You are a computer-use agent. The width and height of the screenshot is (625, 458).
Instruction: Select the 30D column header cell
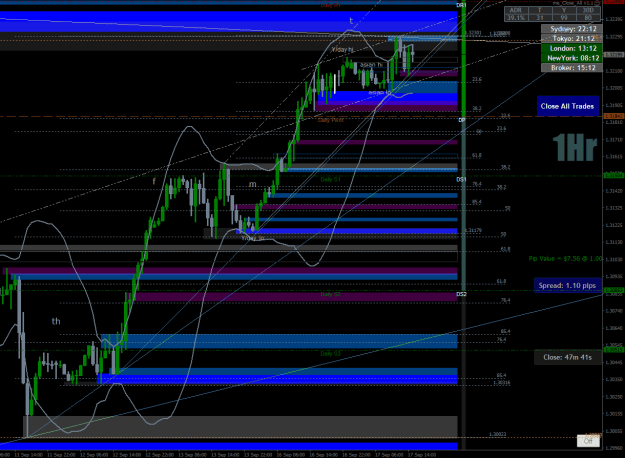click(x=588, y=10)
